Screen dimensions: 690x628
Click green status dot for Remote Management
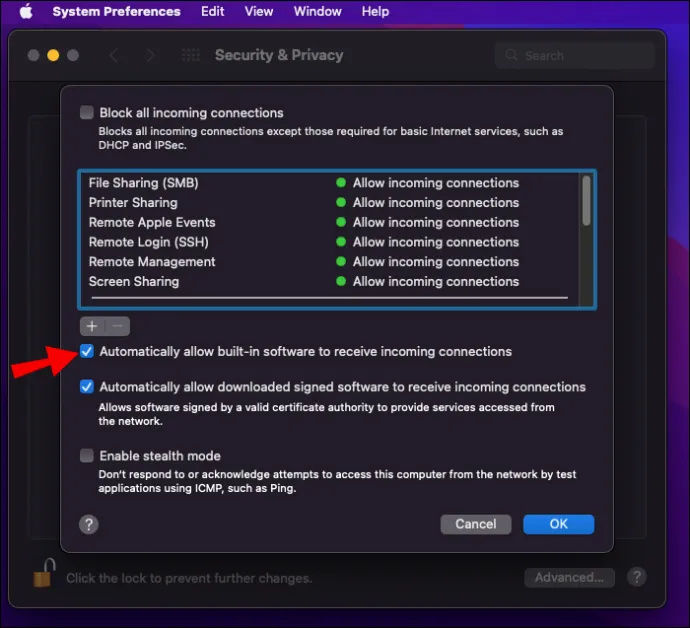[341, 262]
